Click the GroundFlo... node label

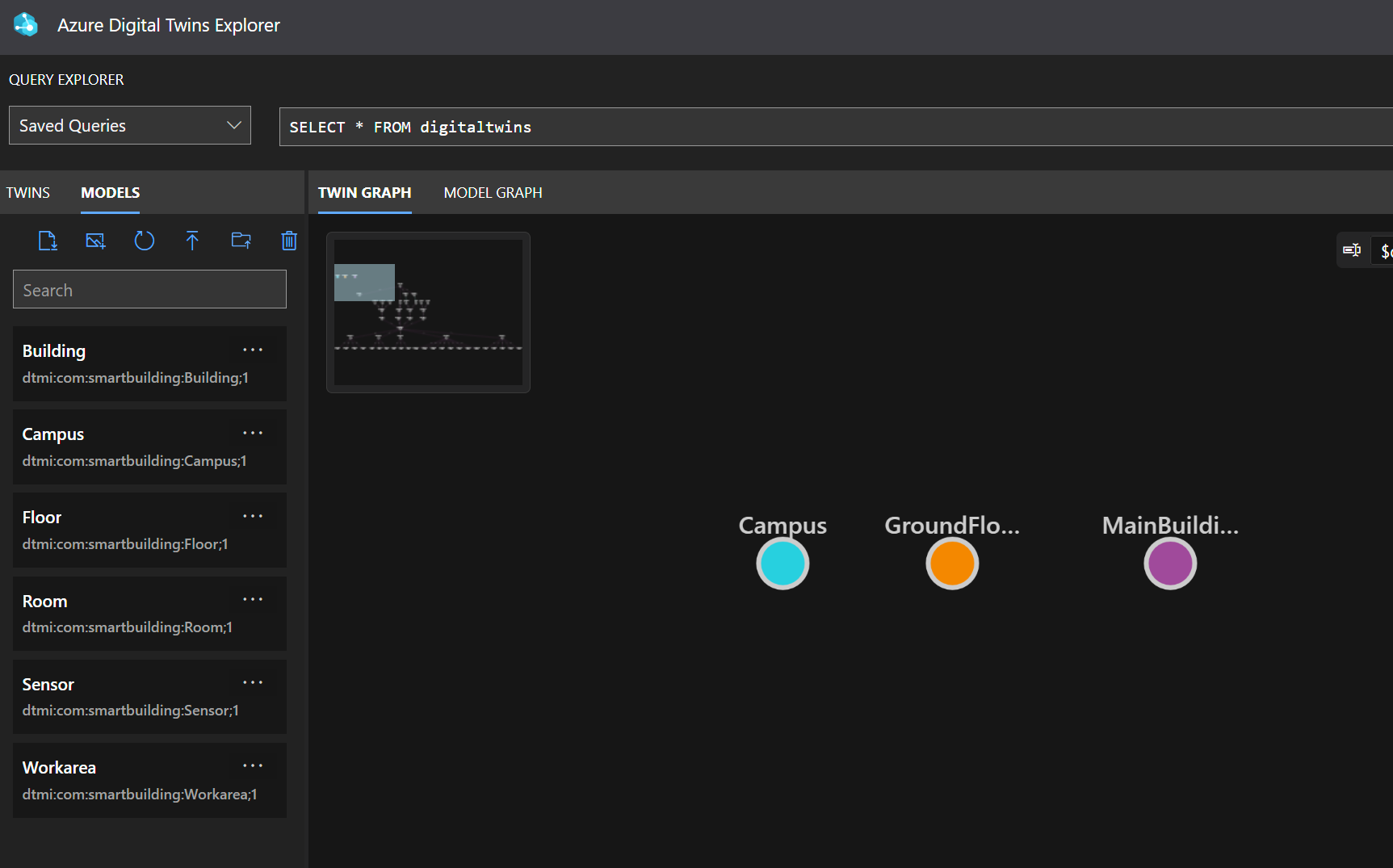tap(952, 526)
